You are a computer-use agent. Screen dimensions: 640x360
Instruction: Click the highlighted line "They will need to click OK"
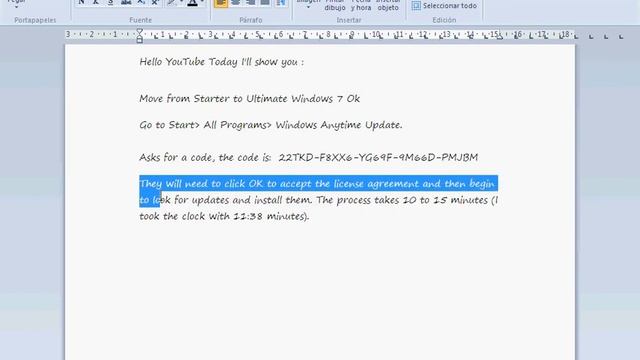pos(318,184)
